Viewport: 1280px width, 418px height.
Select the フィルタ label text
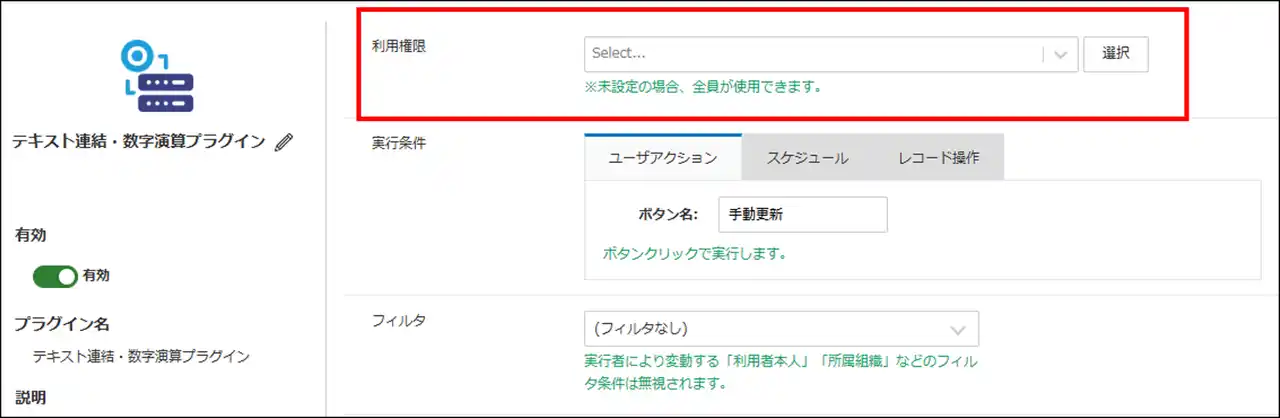398,321
